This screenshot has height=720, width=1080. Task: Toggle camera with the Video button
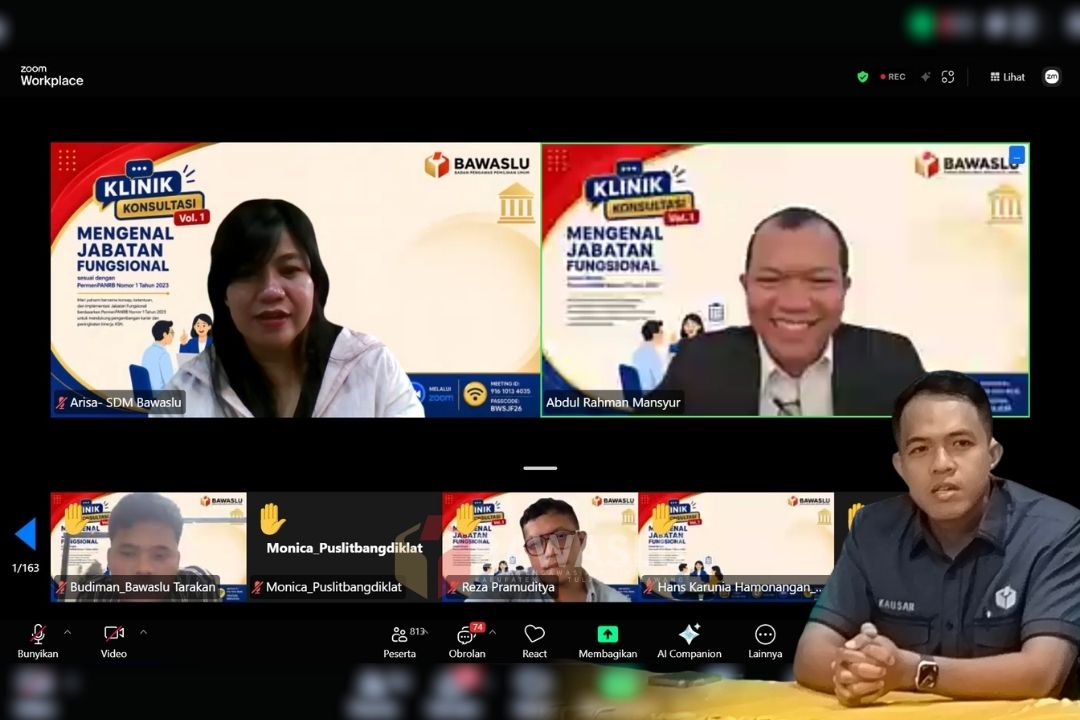tap(114, 642)
